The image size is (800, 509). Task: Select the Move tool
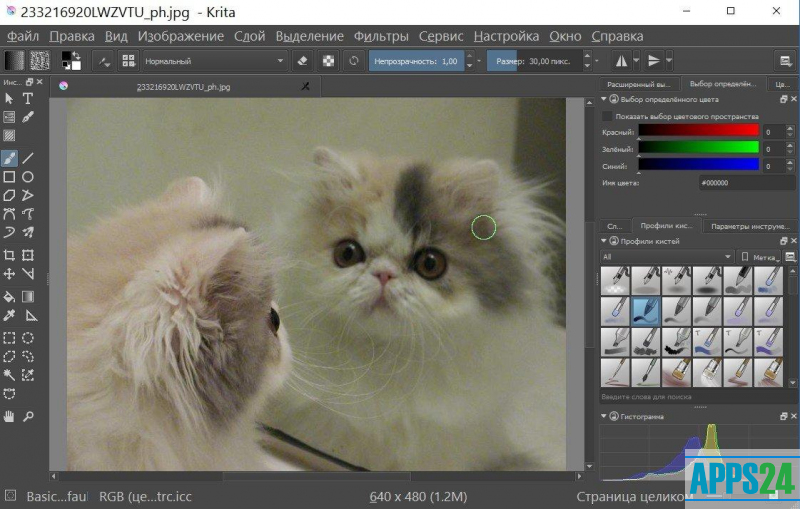point(9,274)
